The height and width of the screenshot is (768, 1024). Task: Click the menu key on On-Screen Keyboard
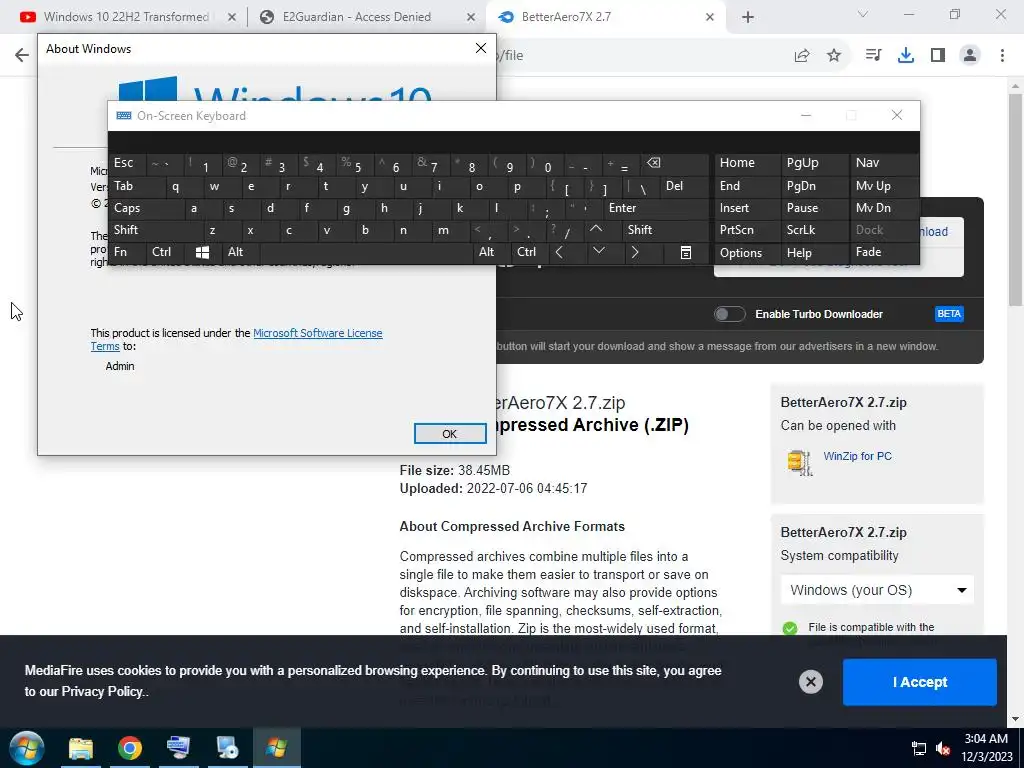coord(685,252)
